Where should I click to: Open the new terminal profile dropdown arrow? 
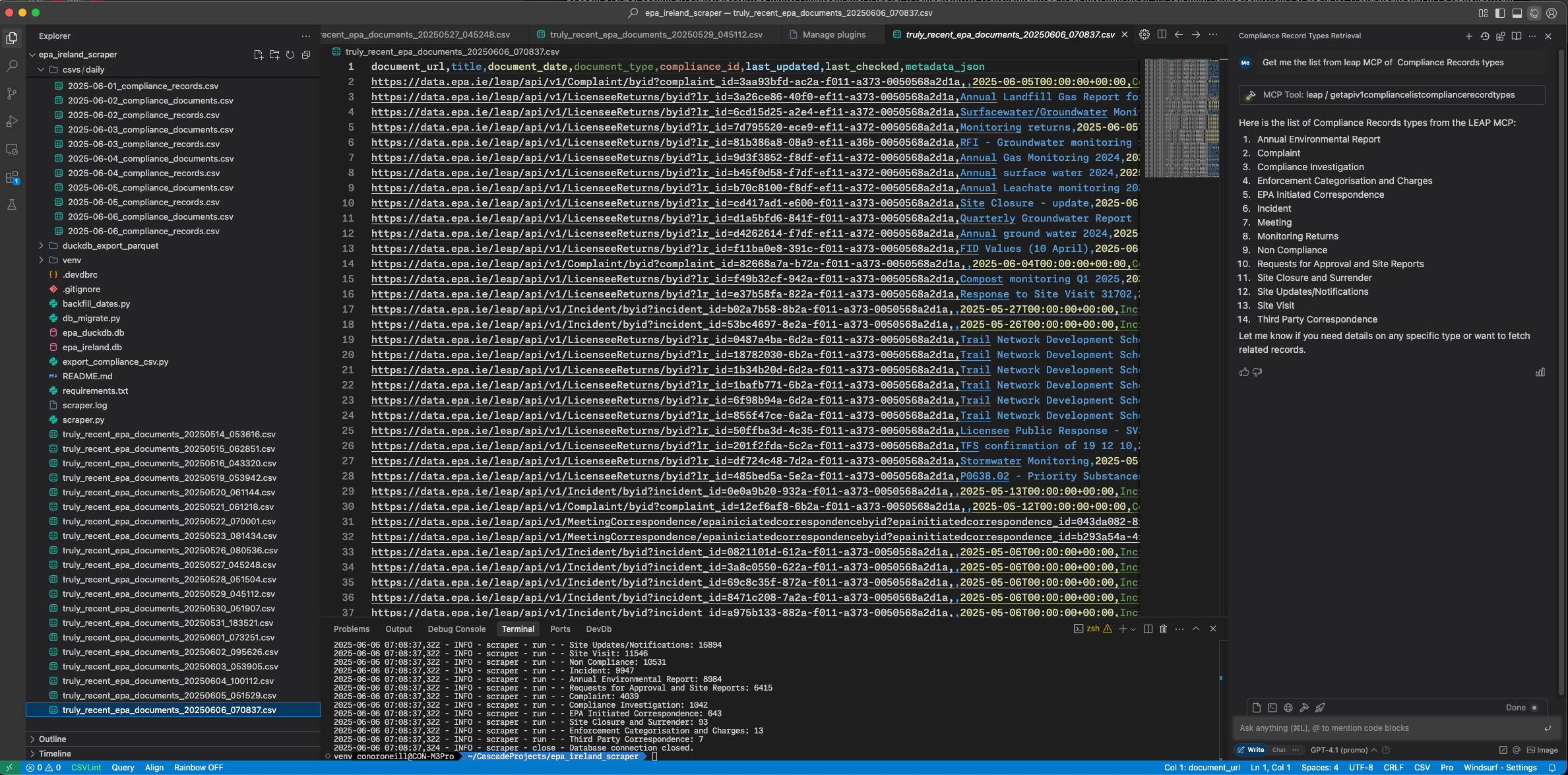coord(1133,629)
